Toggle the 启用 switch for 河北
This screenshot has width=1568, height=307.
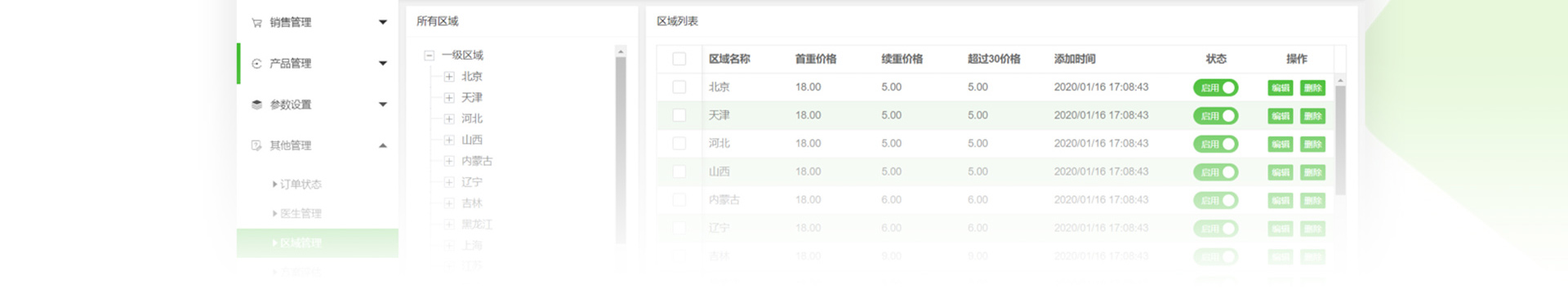click(1215, 144)
